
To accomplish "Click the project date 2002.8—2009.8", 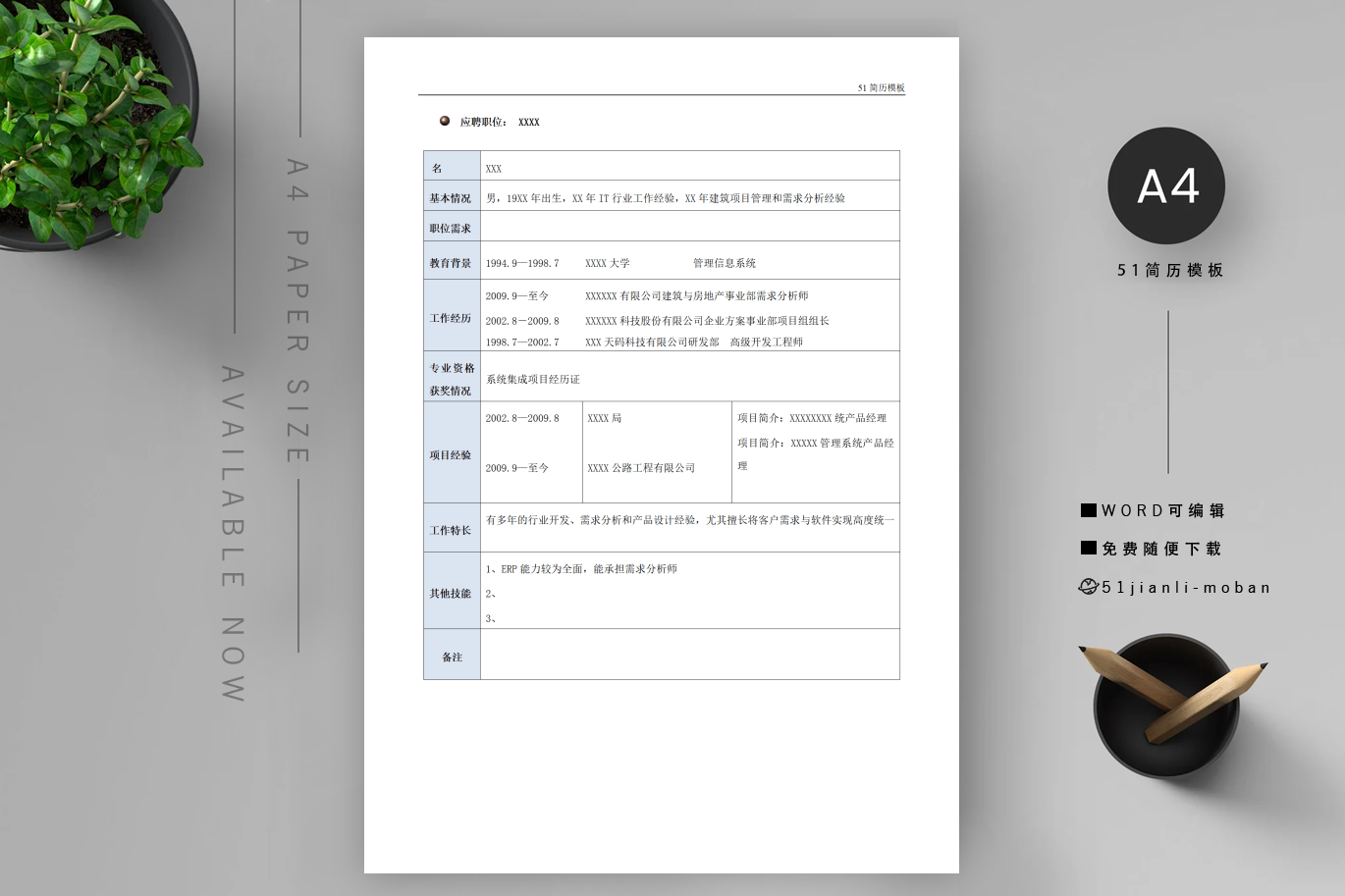I will tap(522, 418).
